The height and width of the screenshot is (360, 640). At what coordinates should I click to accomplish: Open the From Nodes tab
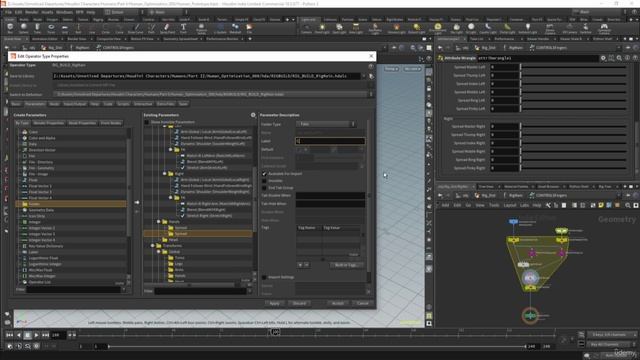point(111,123)
